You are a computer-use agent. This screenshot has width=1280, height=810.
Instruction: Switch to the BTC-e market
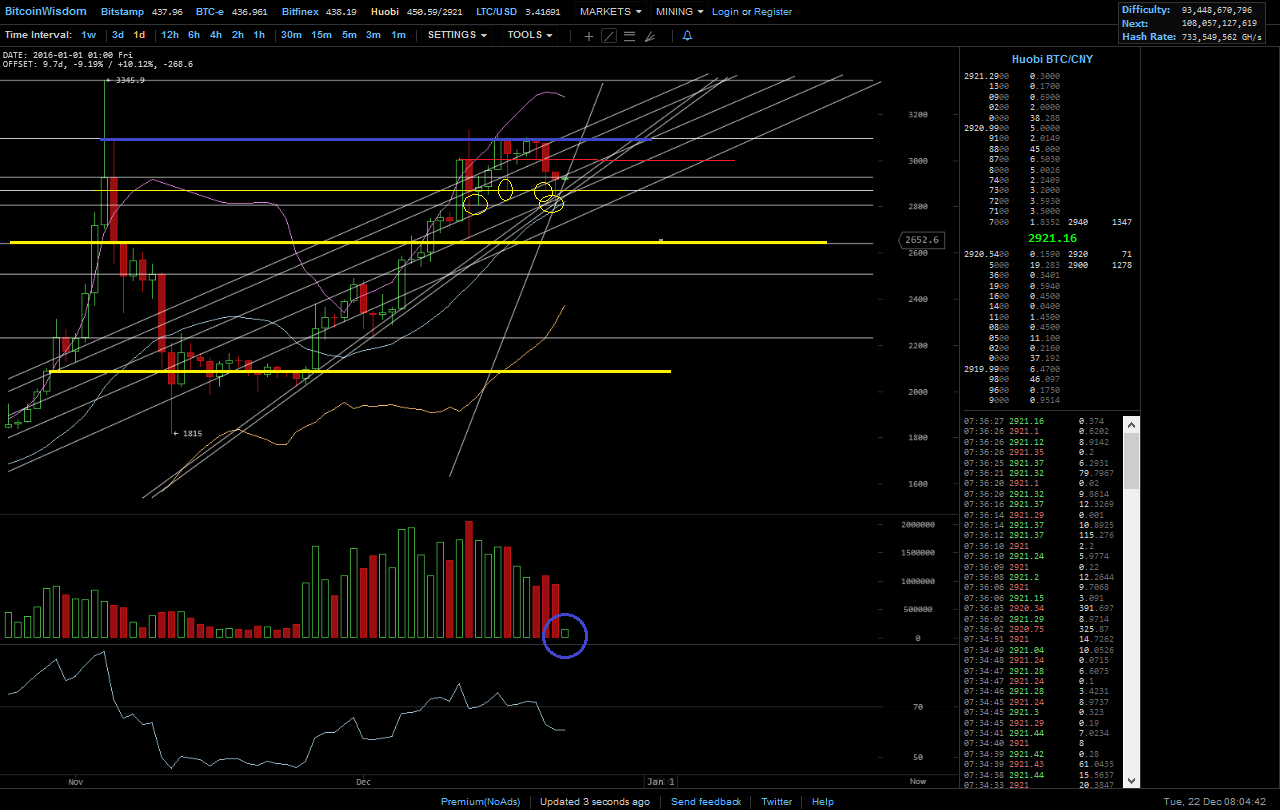click(208, 12)
